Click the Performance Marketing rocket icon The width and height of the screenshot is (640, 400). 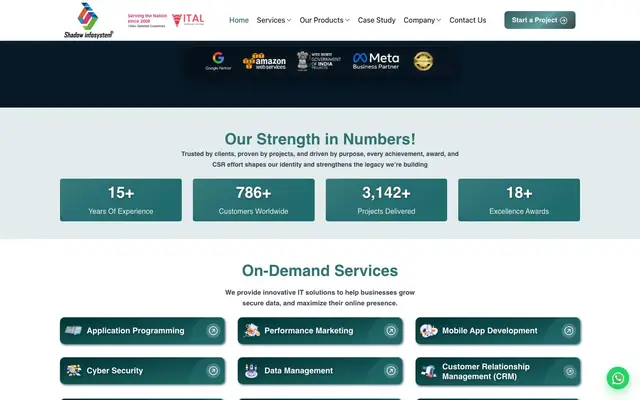pos(251,330)
